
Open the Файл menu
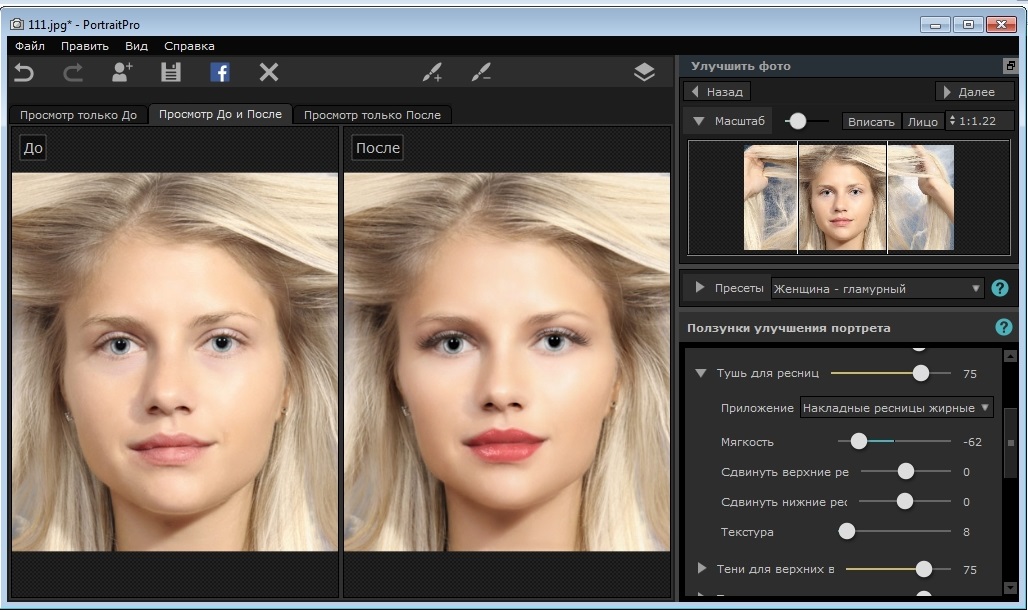point(30,46)
